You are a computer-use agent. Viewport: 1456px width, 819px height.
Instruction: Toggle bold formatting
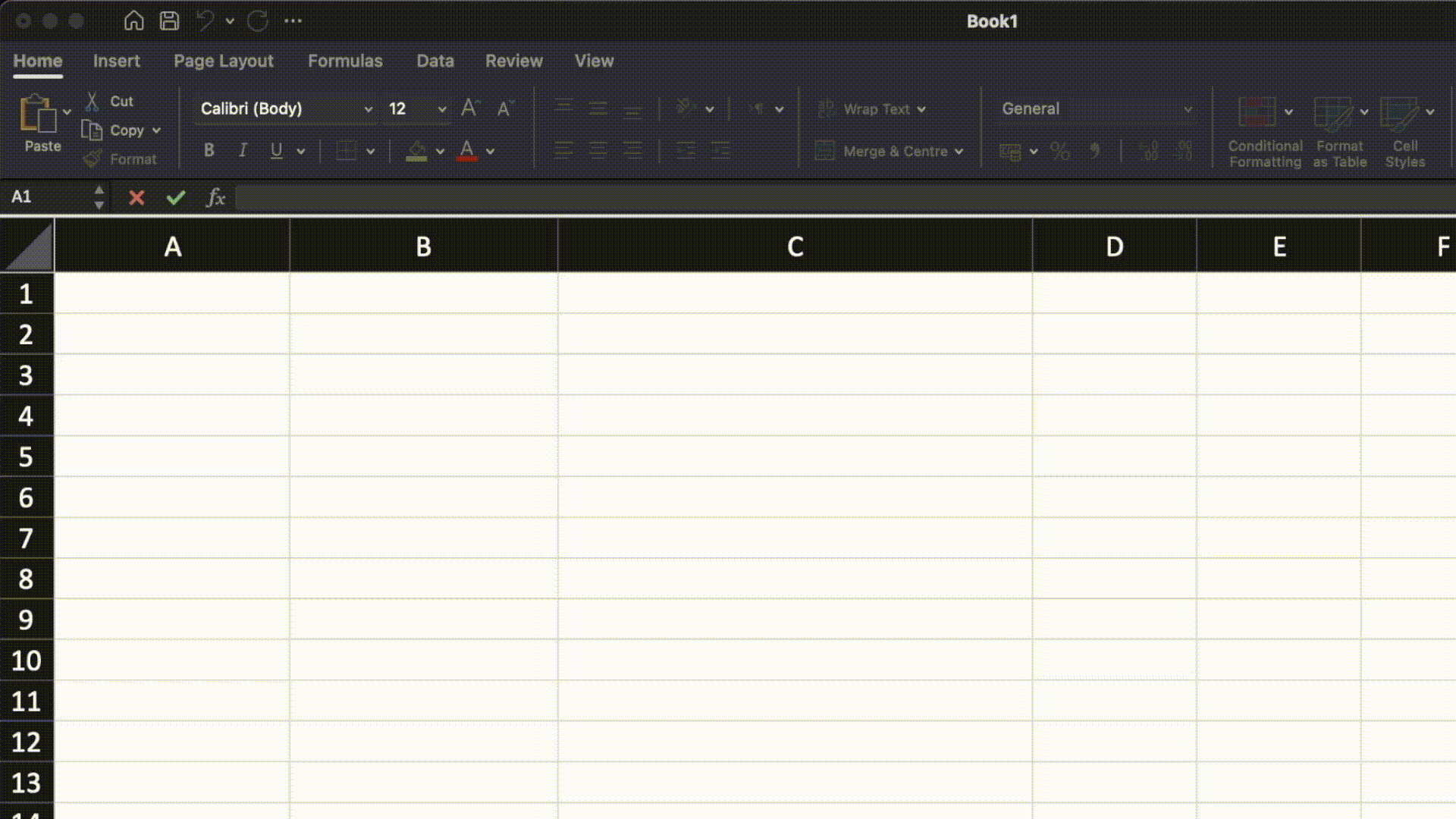point(209,150)
